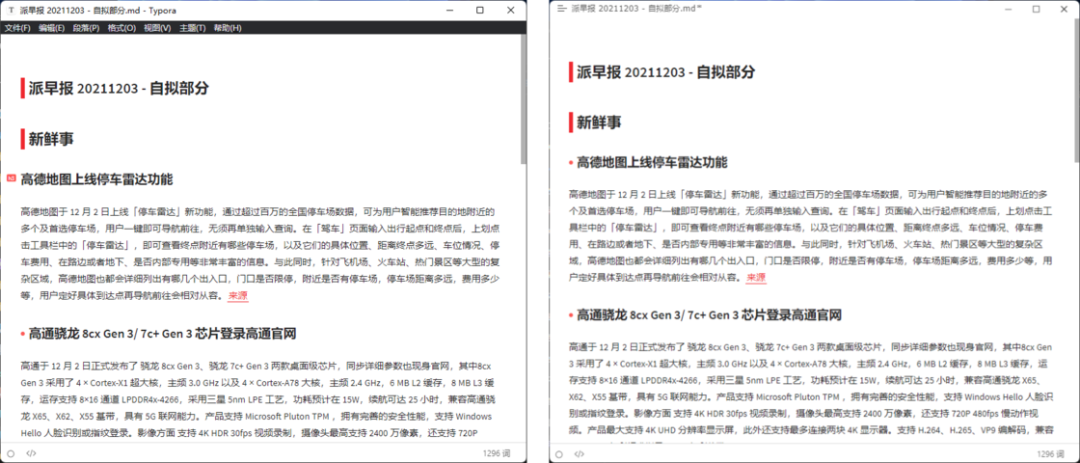Open the 格式(O) menu
Viewport: 1080px width, 463px height.
122,28
